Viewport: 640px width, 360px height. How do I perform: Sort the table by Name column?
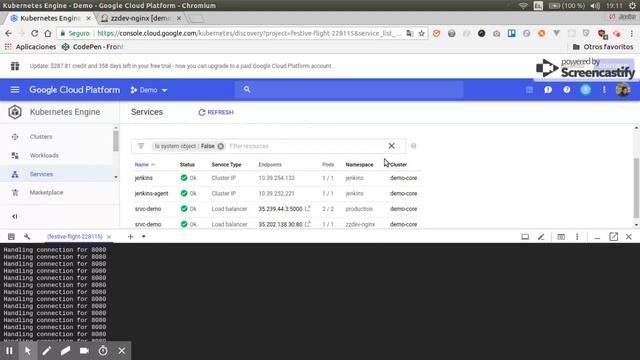(144, 164)
